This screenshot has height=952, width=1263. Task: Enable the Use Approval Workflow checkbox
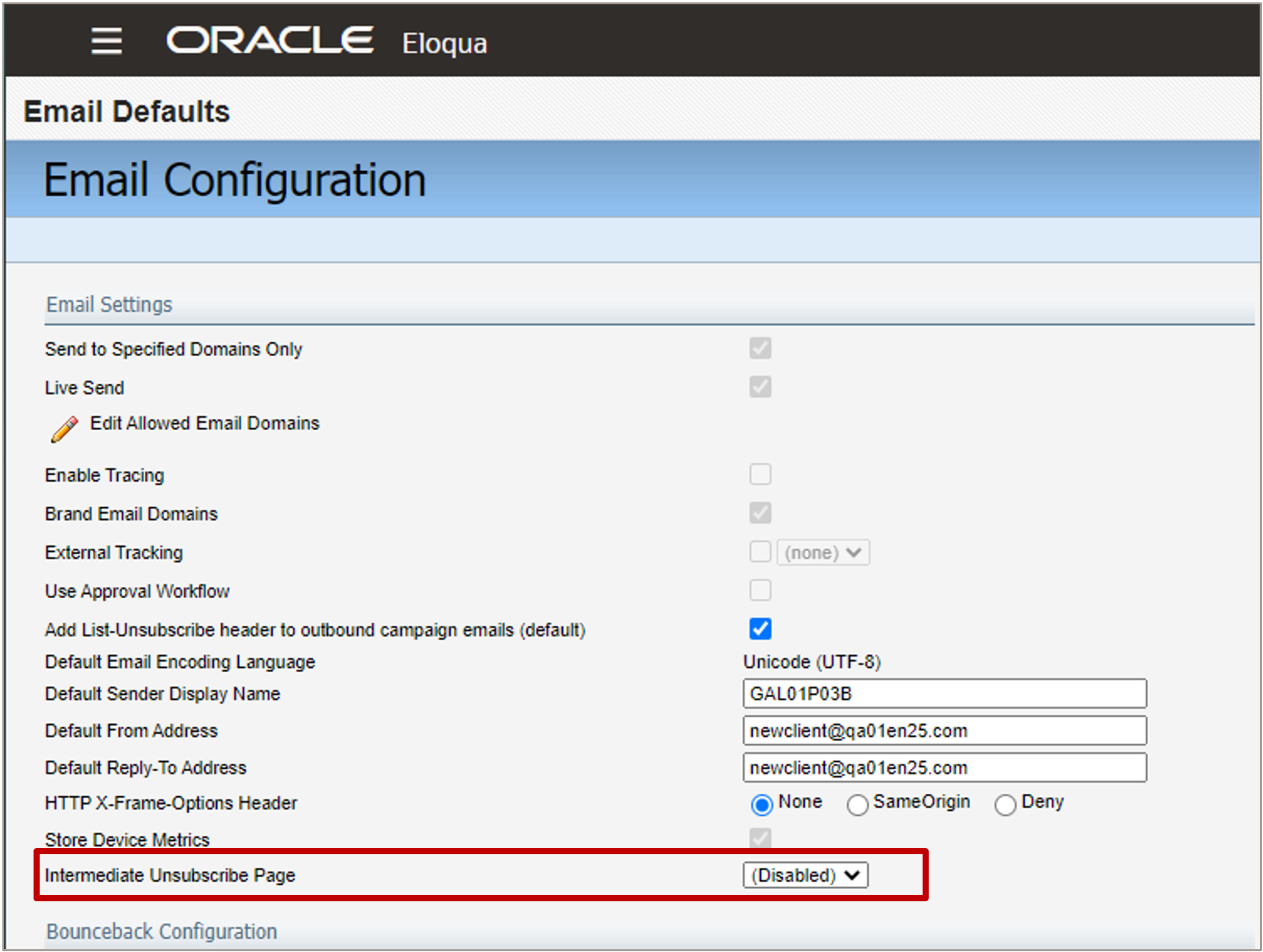tap(760, 590)
